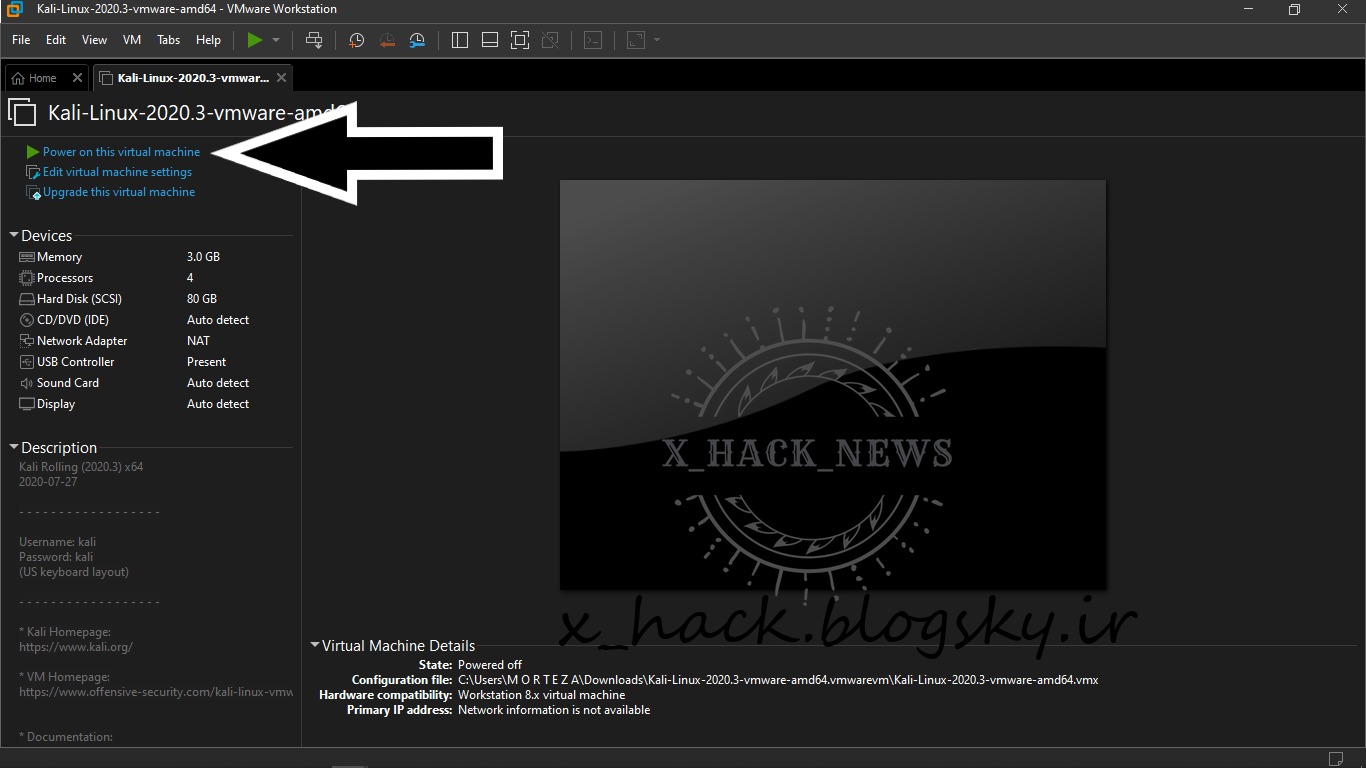
Task: Close the Kali-Linux-2020.3 tab
Action: (281, 78)
